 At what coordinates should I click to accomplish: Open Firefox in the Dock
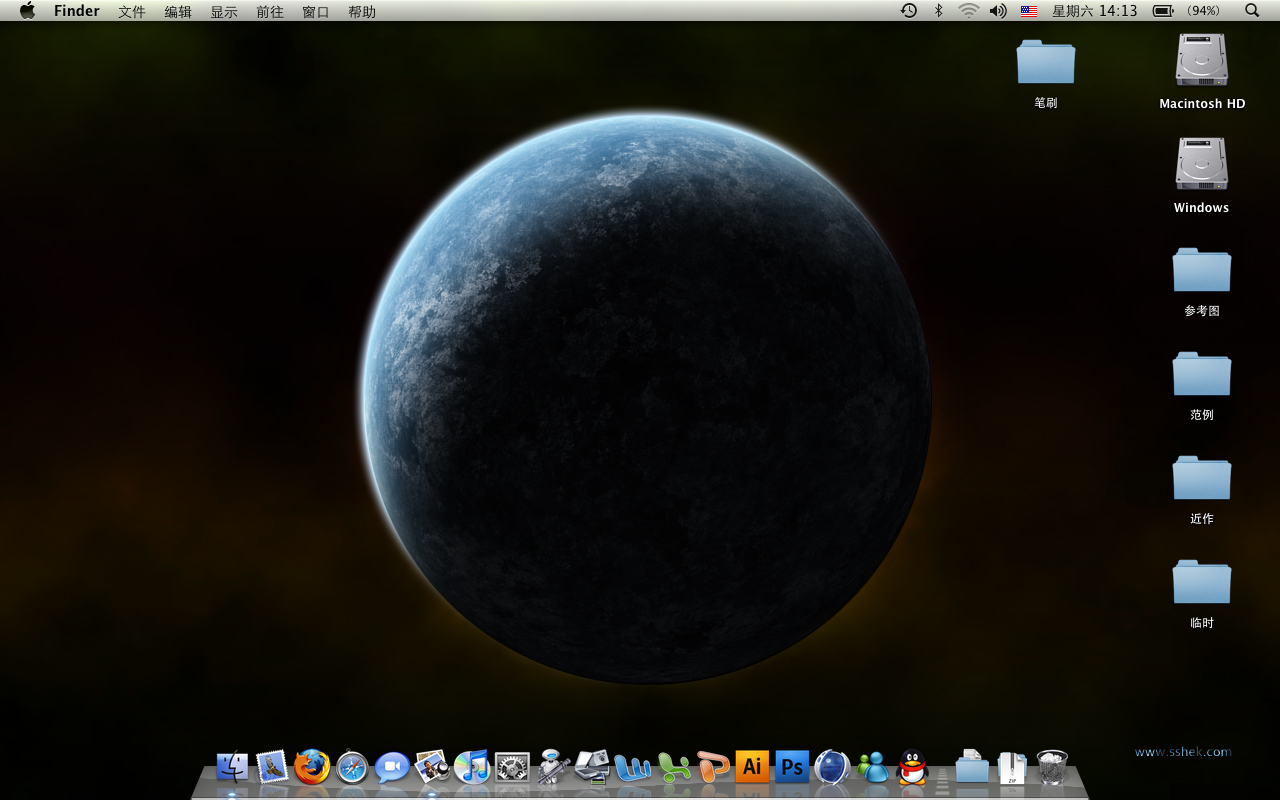point(312,767)
